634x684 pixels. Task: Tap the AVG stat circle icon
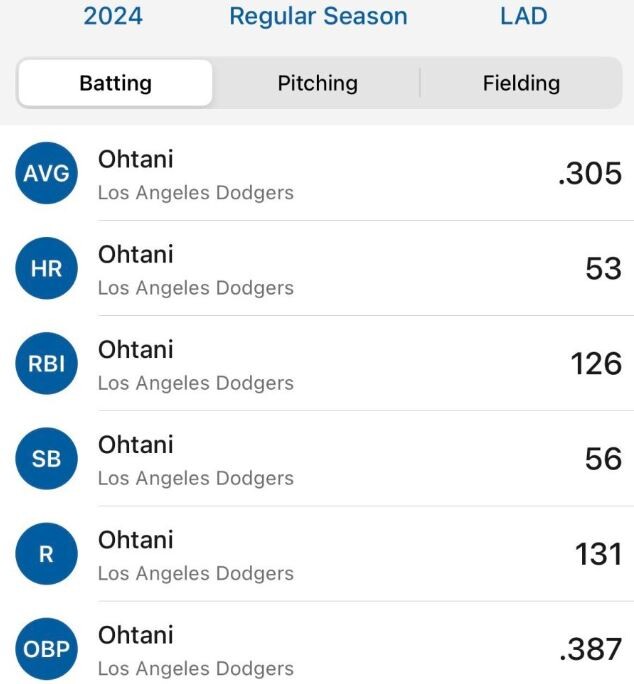click(x=46, y=173)
